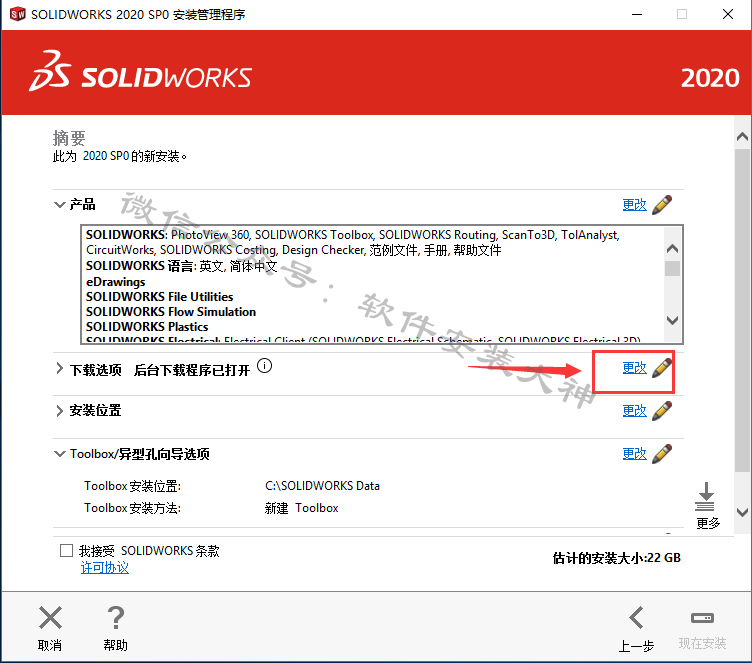Click product list scrollbar down arrow
Viewport: 752px width, 663px height.
click(672, 320)
